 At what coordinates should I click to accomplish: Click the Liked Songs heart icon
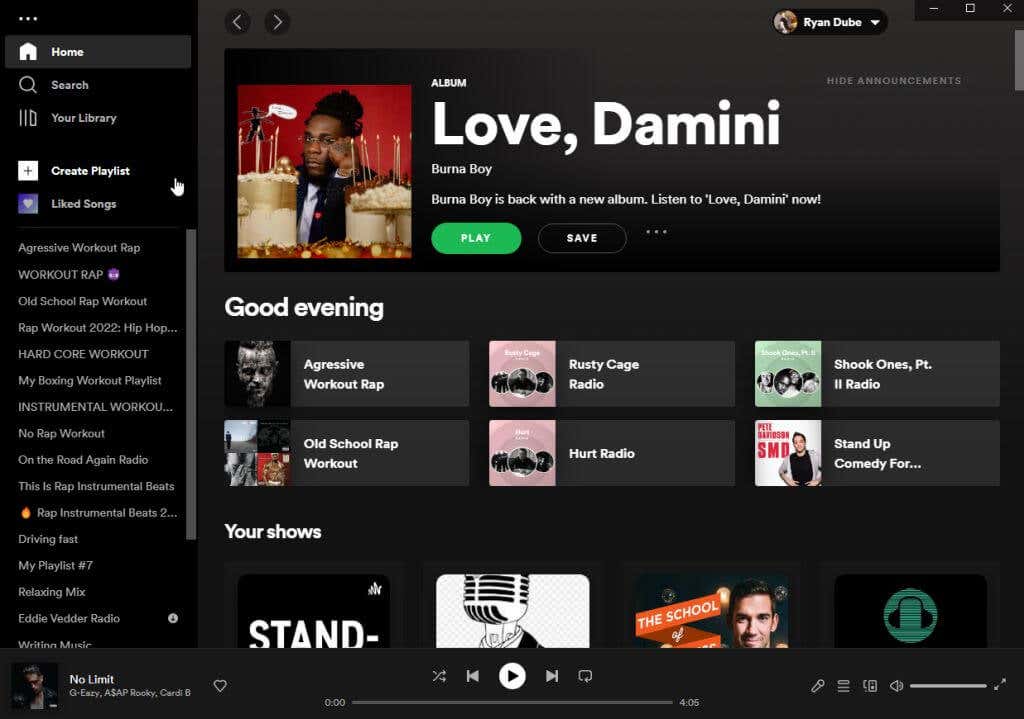[27, 204]
